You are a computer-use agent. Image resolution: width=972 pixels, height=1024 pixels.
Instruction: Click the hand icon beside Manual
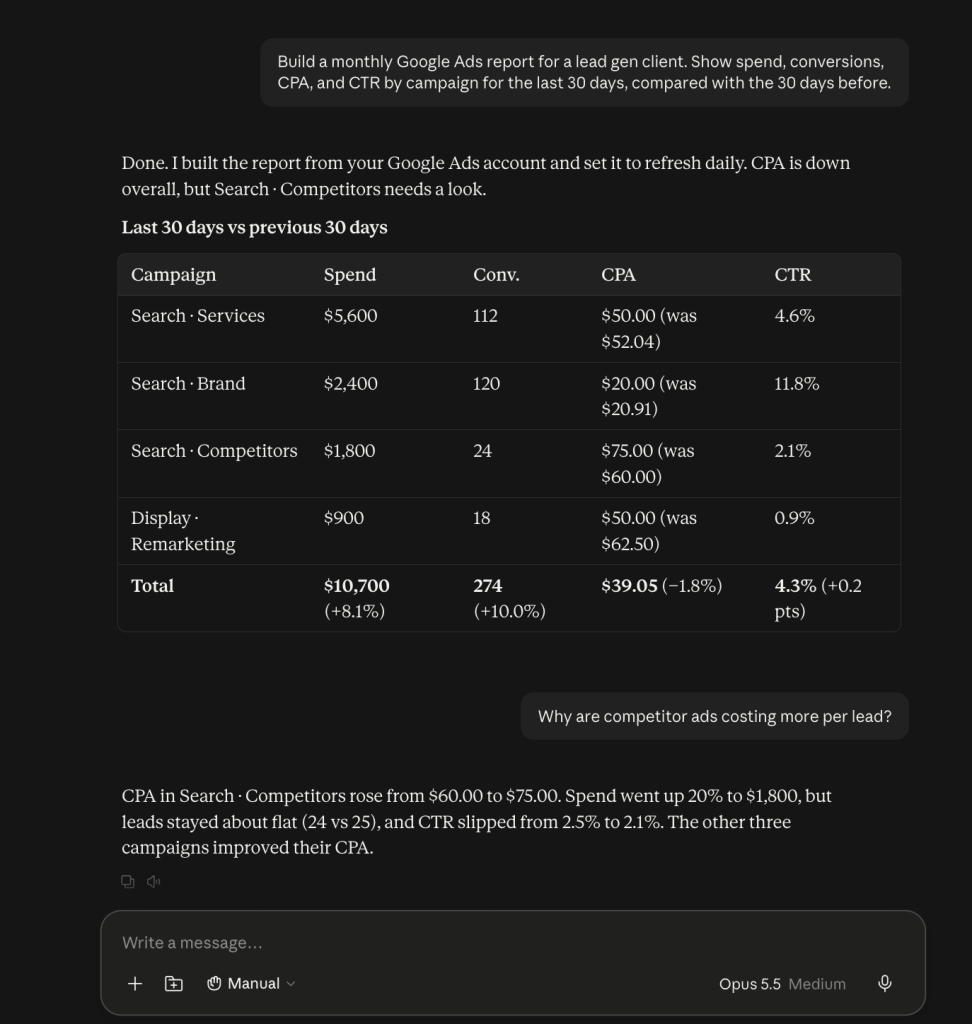click(214, 984)
